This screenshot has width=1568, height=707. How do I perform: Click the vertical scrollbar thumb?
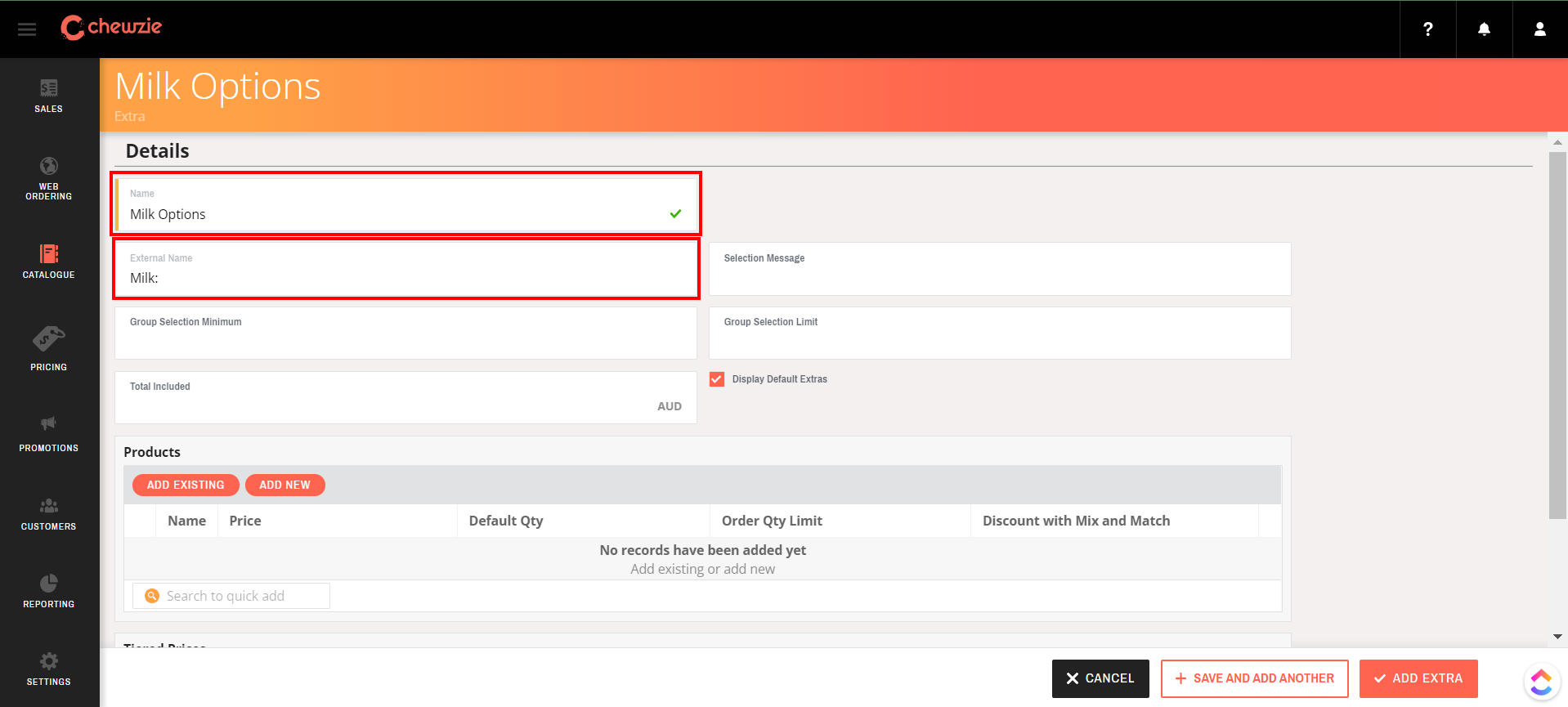1557,335
